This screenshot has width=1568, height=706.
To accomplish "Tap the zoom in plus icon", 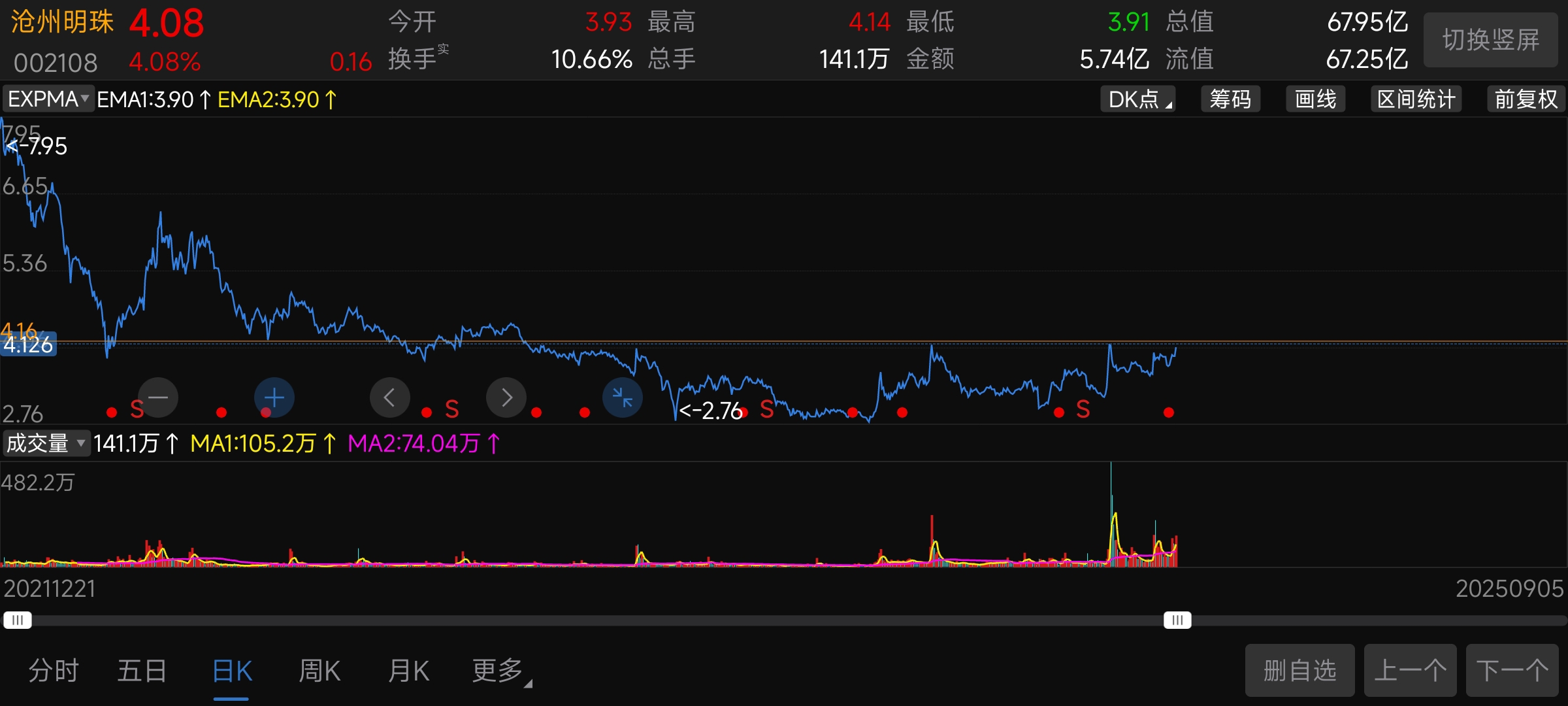I will pyautogui.click(x=274, y=397).
